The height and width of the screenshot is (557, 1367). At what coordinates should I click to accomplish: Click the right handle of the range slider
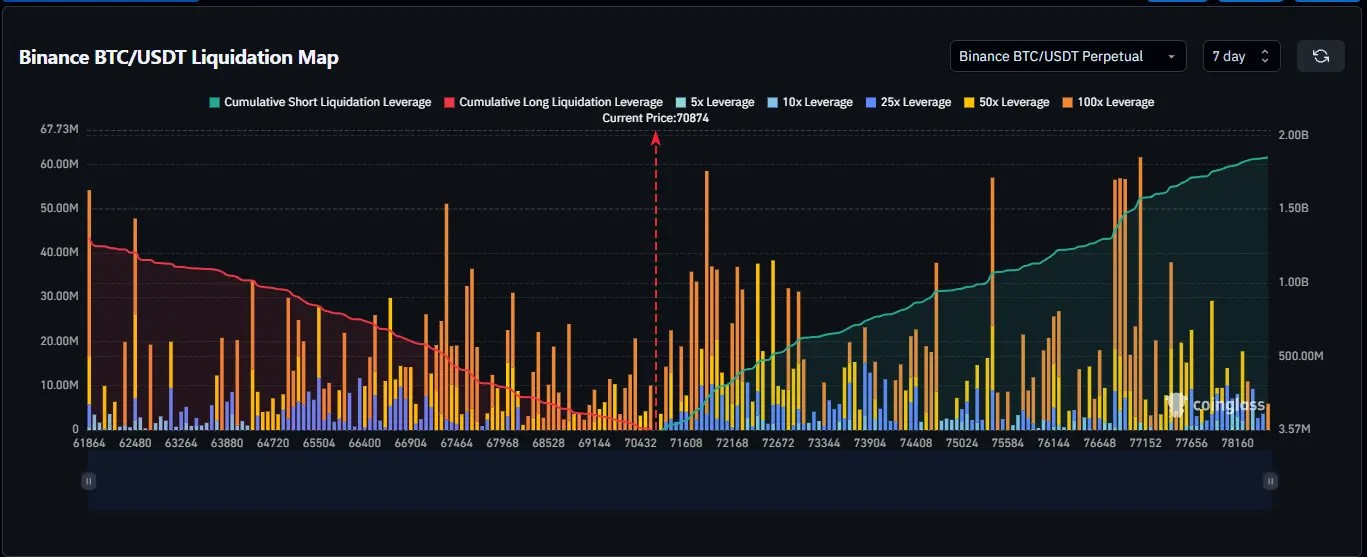1270,481
